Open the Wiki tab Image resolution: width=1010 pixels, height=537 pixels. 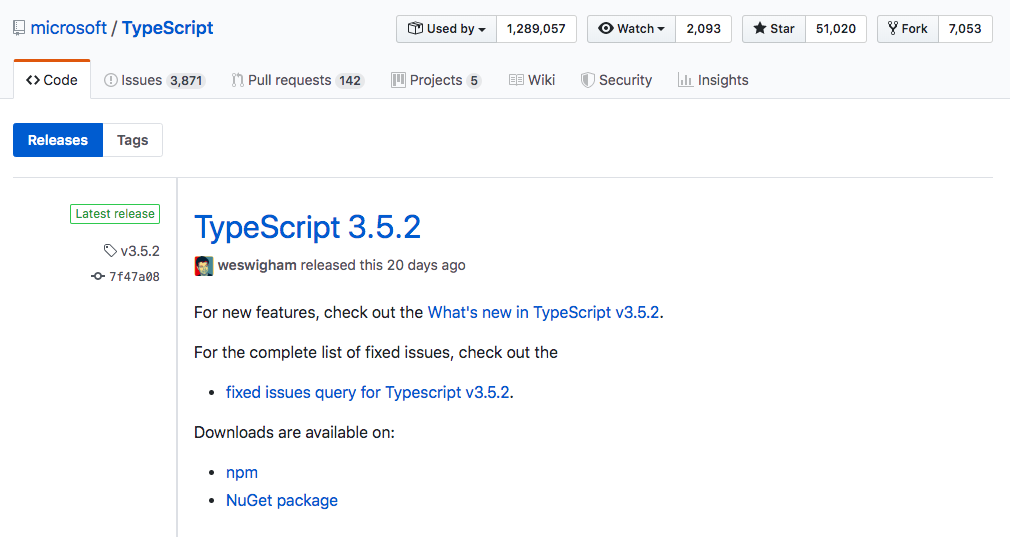pos(531,80)
